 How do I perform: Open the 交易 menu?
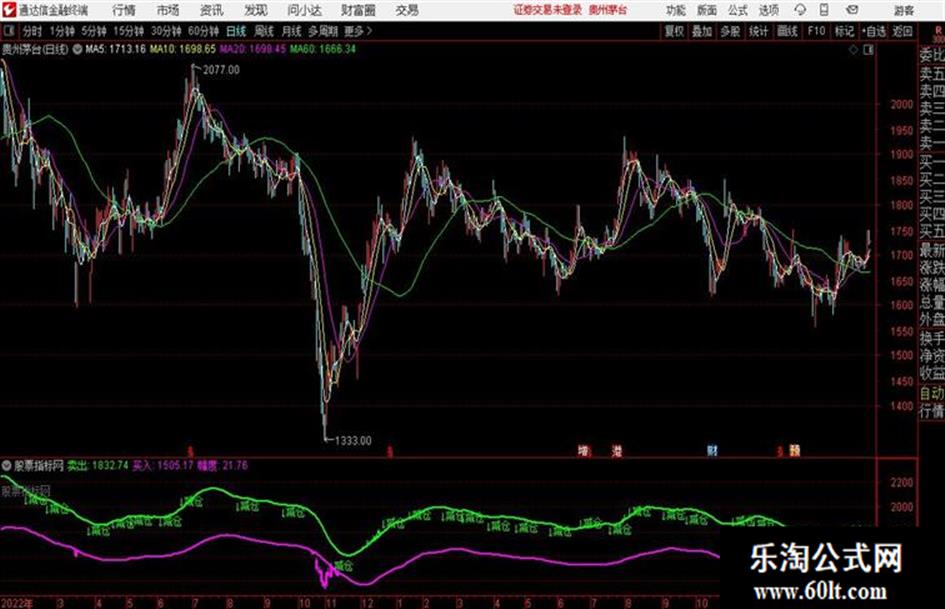[407, 10]
